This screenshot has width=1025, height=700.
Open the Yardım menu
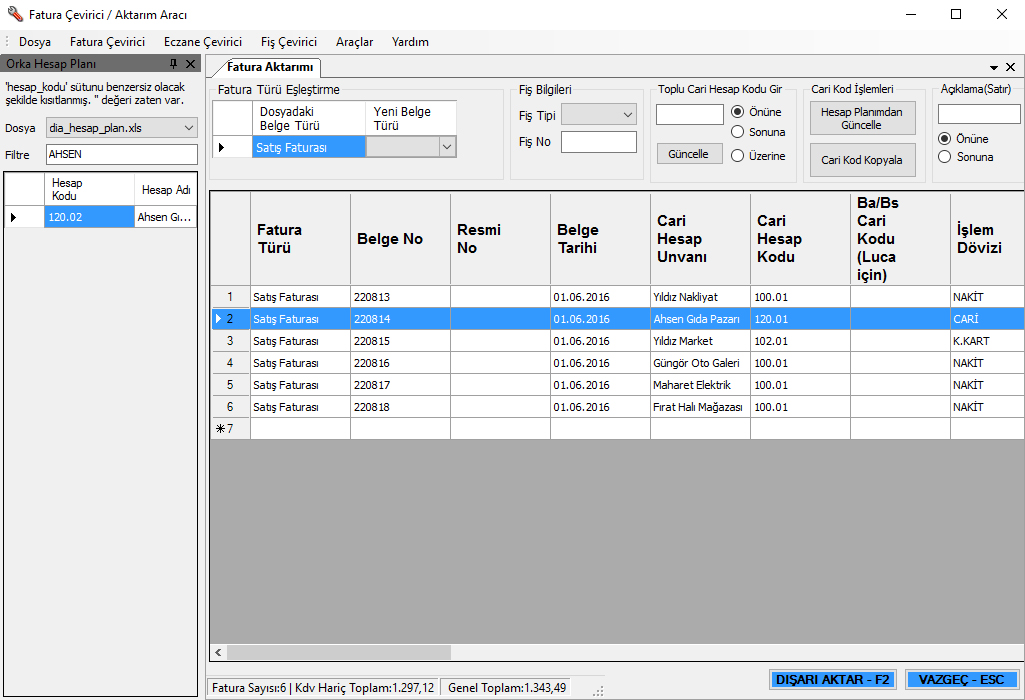[411, 42]
